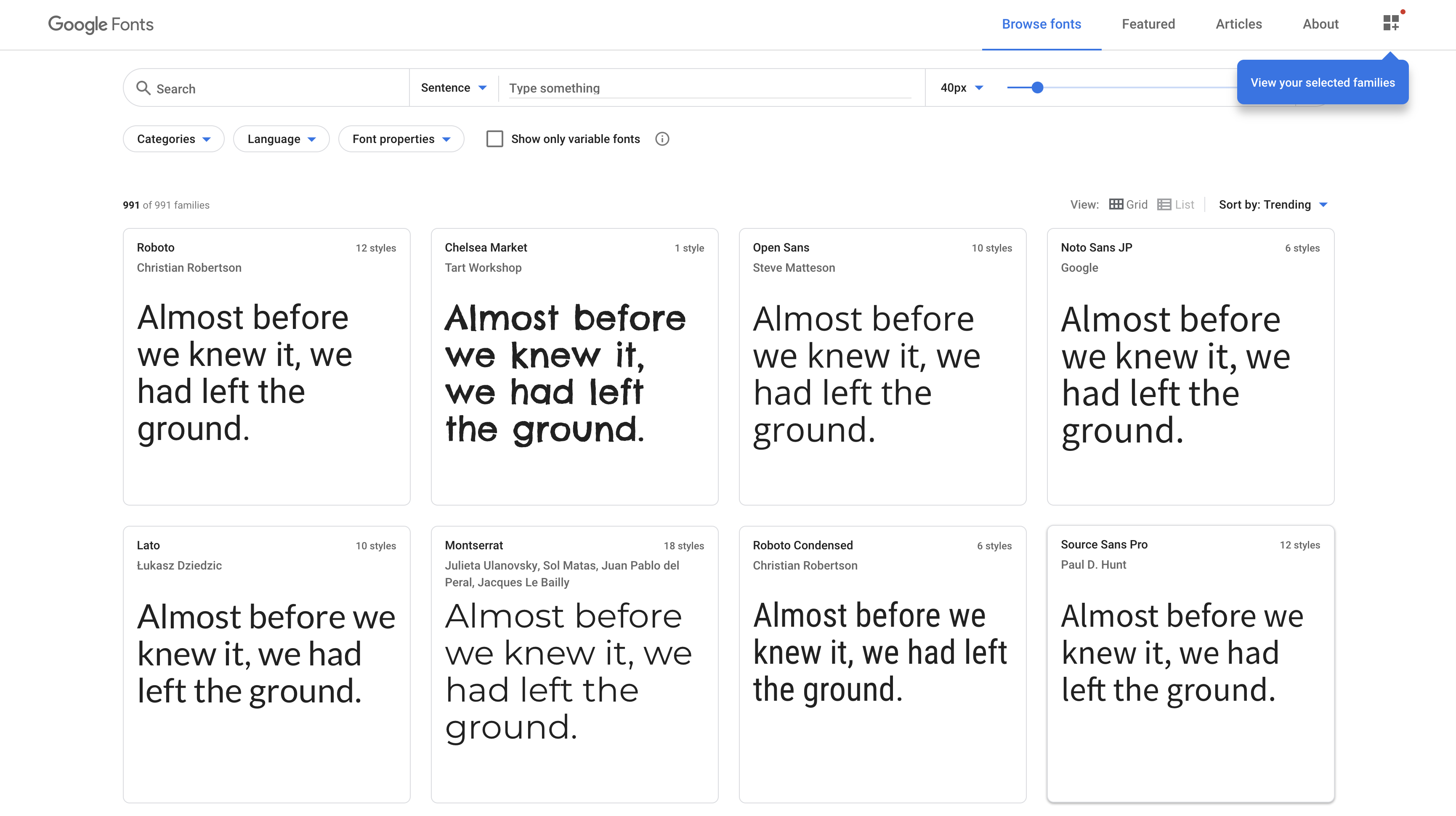The height and width of the screenshot is (816, 1456).
Task: Open the Categories filter dropdown
Action: point(173,139)
